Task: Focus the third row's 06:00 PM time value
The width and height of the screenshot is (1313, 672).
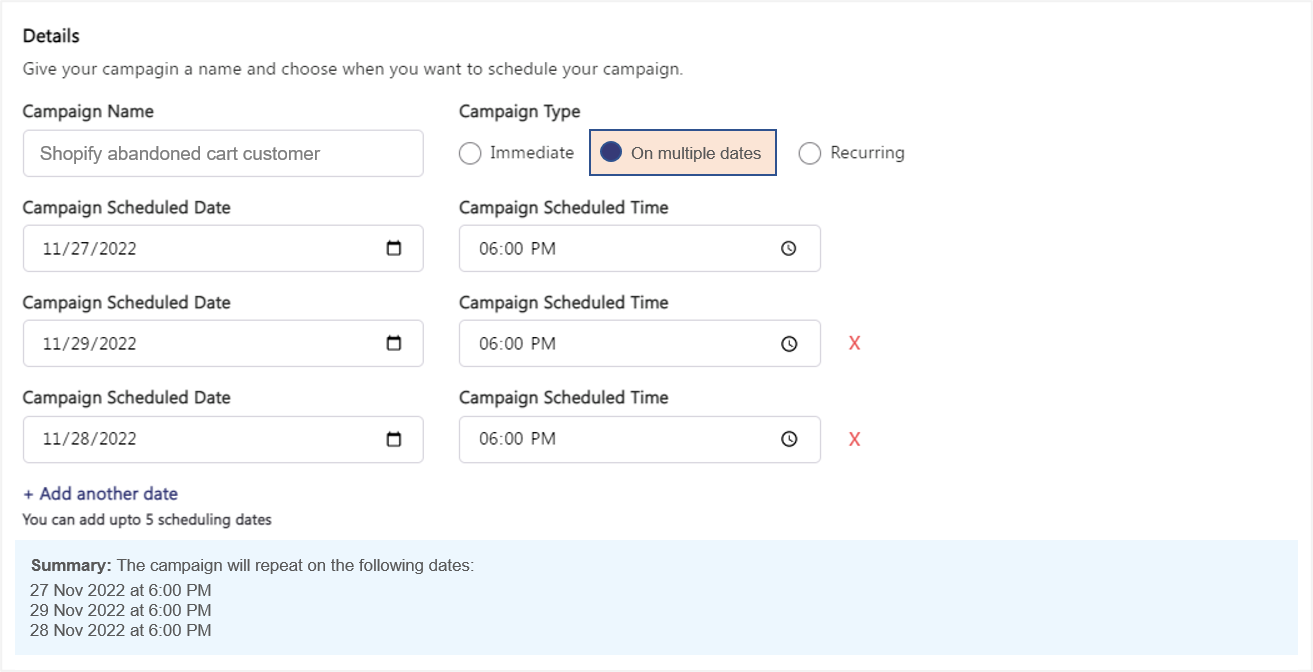Action: [x=517, y=440]
